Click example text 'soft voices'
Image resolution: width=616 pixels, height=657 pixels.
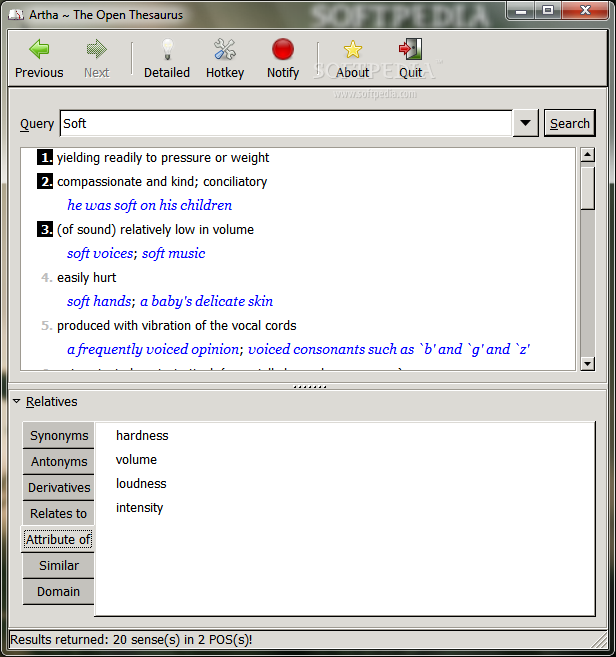click(100, 253)
